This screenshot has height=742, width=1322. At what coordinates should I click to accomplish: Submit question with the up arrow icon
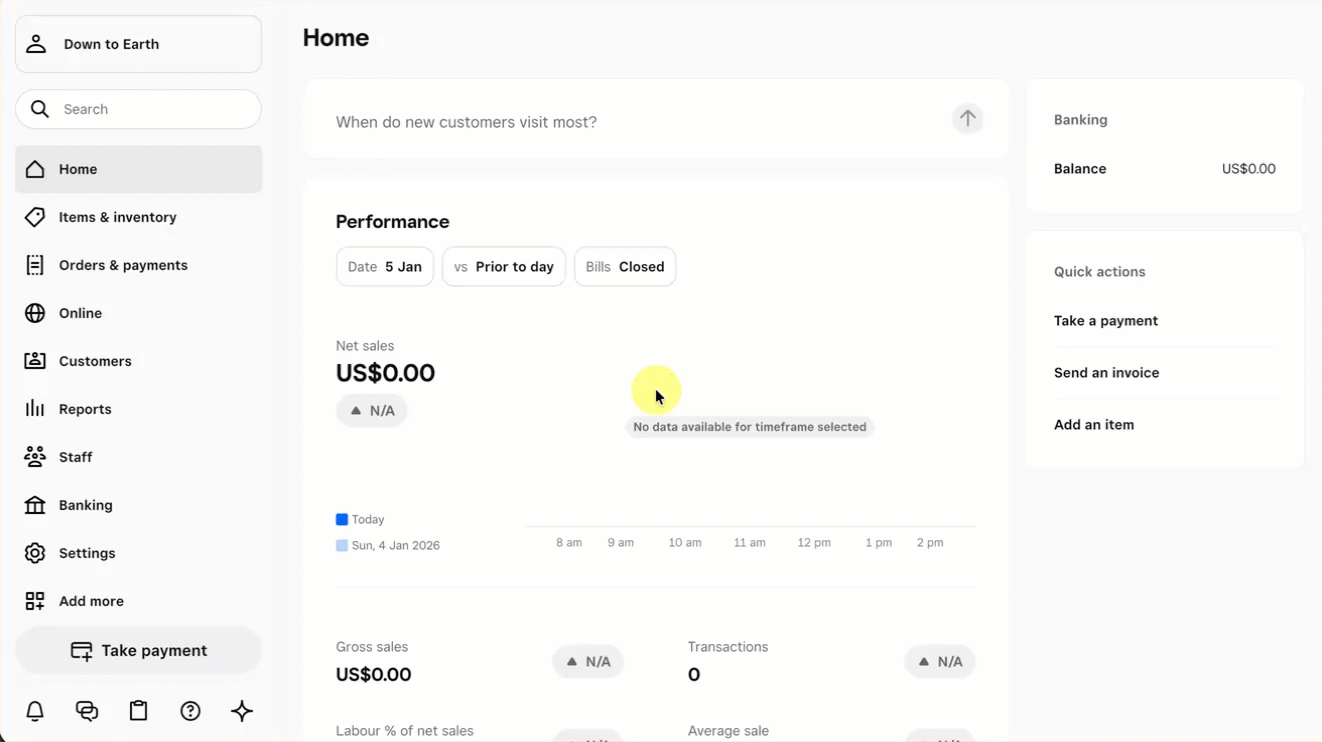point(967,119)
